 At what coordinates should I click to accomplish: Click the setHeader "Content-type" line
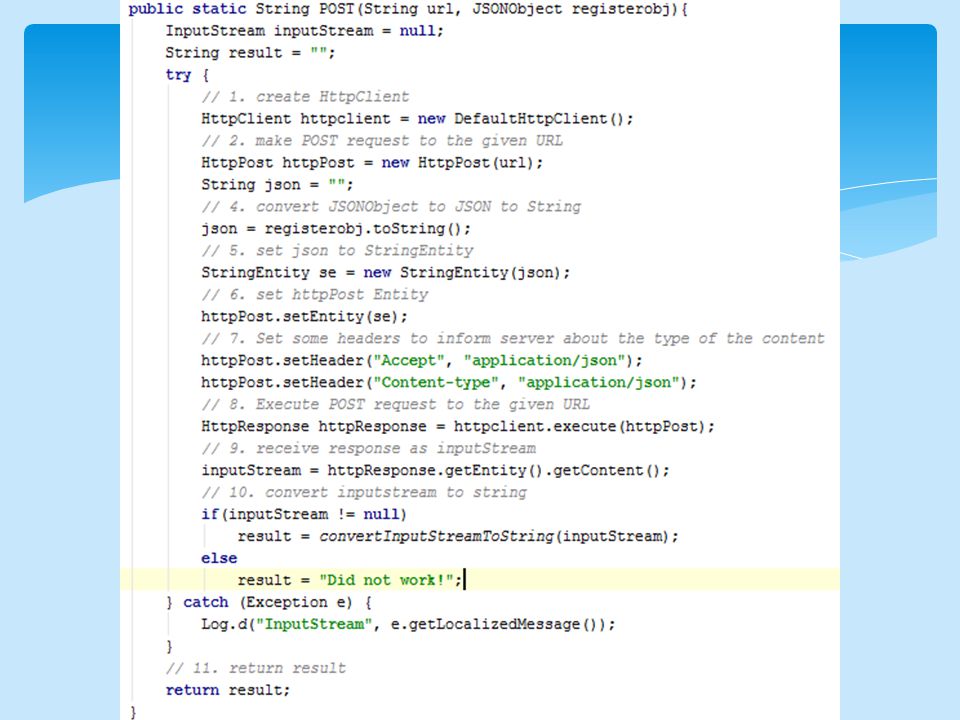click(449, 383)
